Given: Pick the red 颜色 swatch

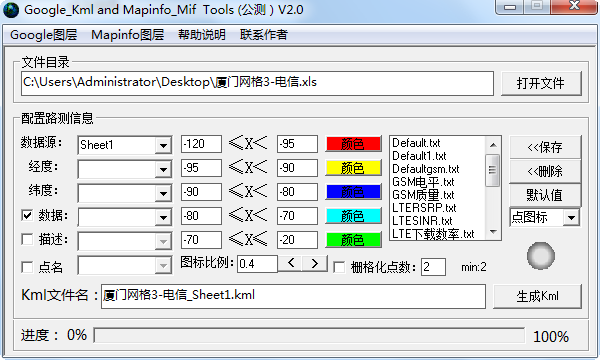Looking at the screenshot, I should click(353, 144).
